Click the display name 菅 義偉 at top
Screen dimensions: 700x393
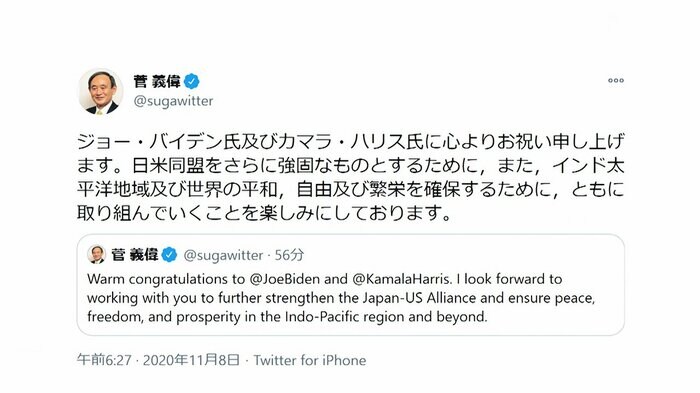pos(157,82)
